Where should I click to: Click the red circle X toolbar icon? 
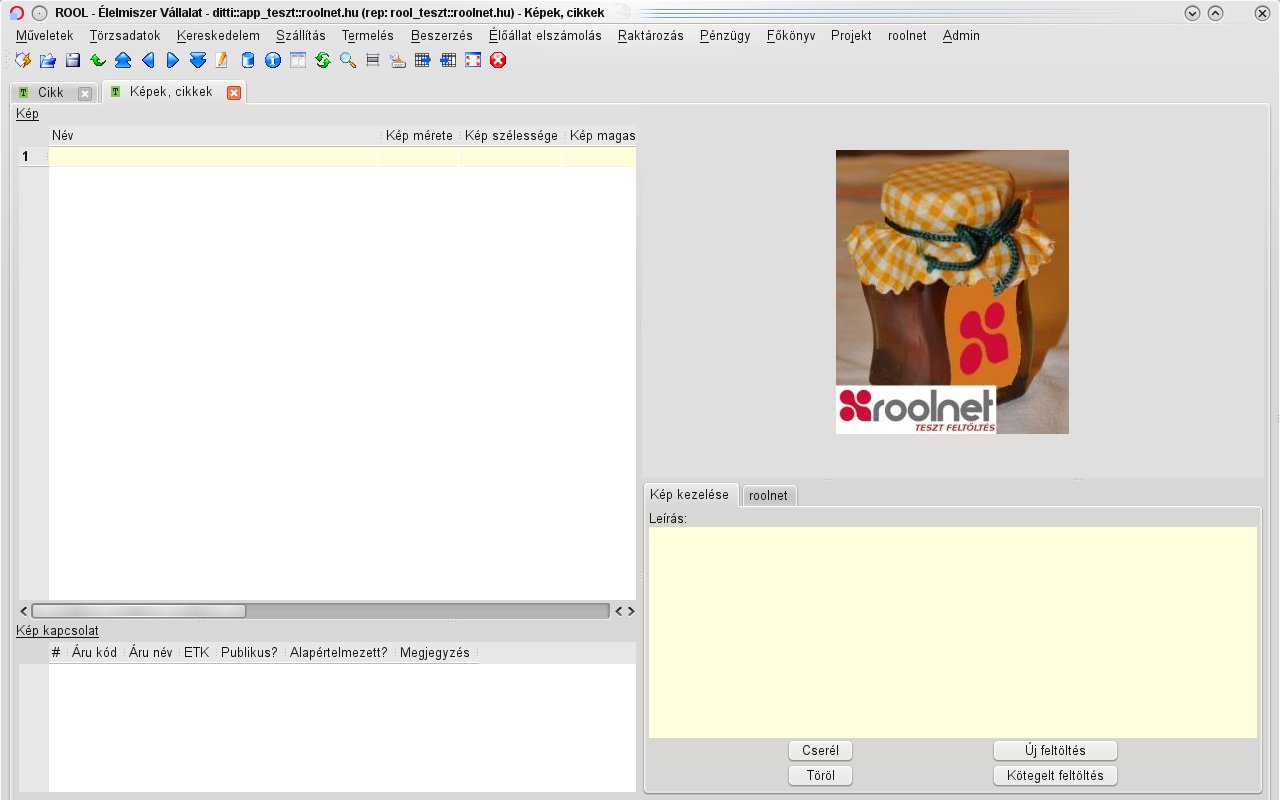498,61
